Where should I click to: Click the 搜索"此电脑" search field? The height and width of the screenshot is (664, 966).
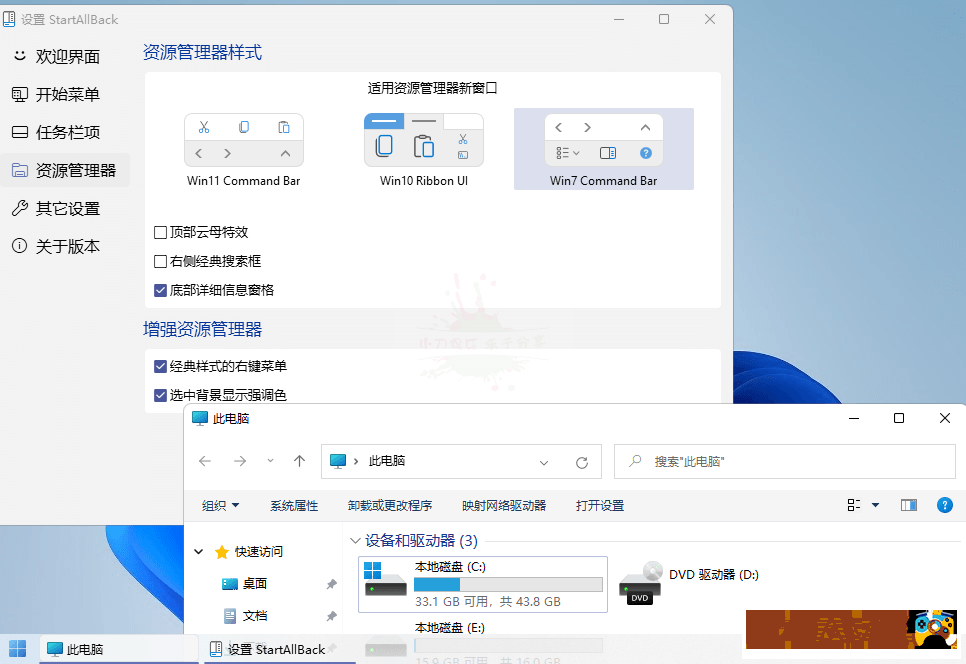785,461
